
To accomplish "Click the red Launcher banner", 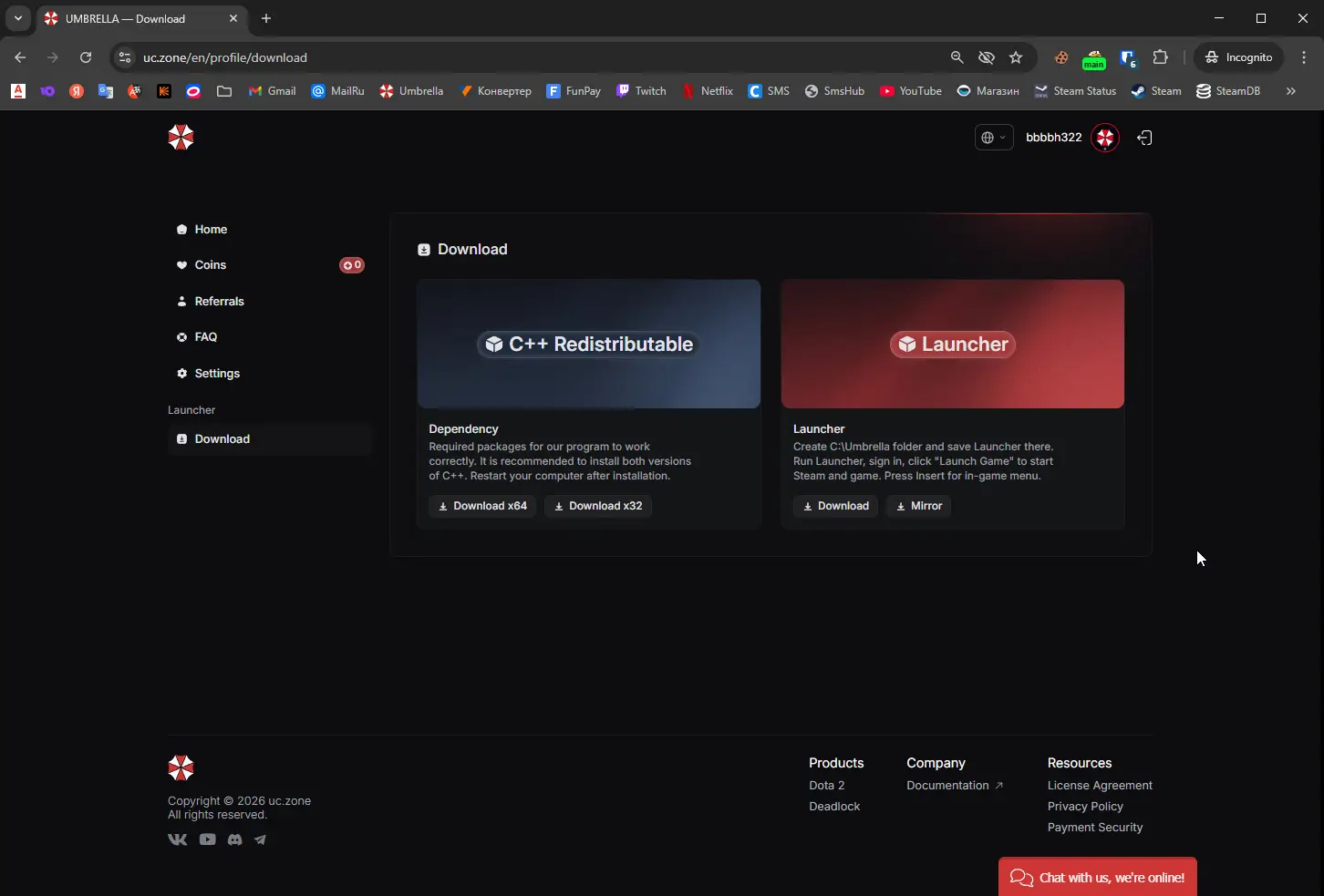I will point(953,344).
